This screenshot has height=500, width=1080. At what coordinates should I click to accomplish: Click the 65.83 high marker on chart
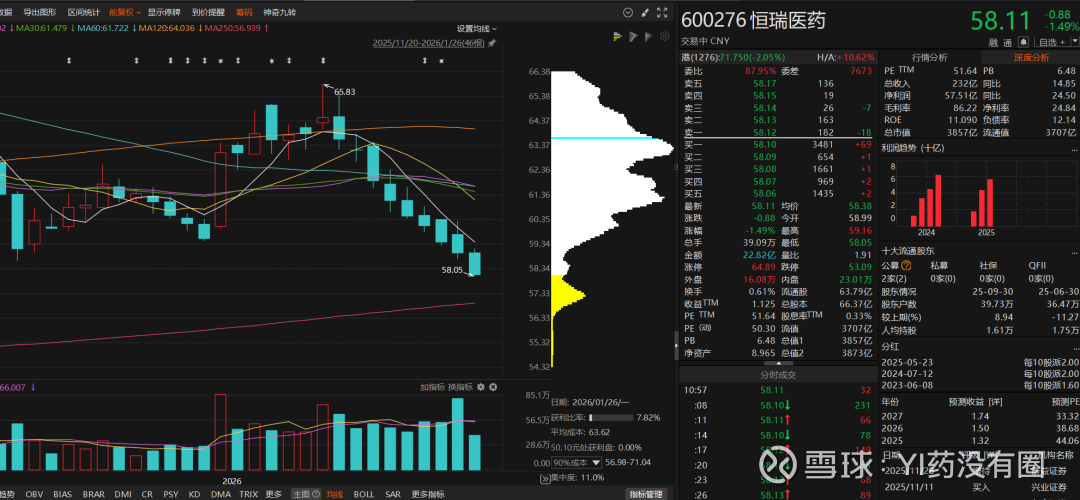344,91
